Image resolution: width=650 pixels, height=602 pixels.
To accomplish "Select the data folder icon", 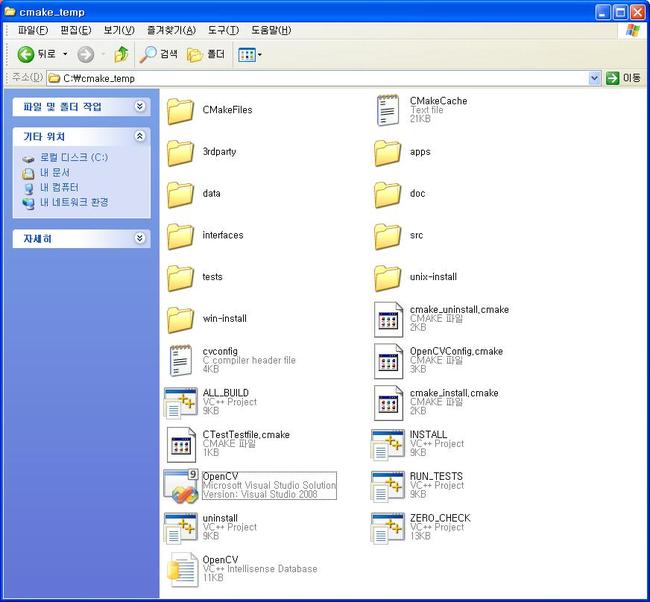I will (x=180, y=194).
